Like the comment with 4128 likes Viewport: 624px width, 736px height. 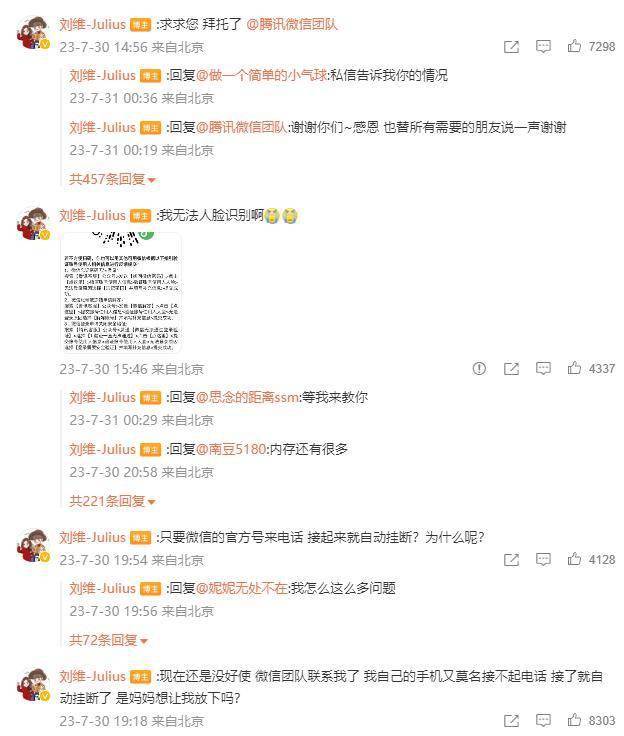click(x=574, y=559)
